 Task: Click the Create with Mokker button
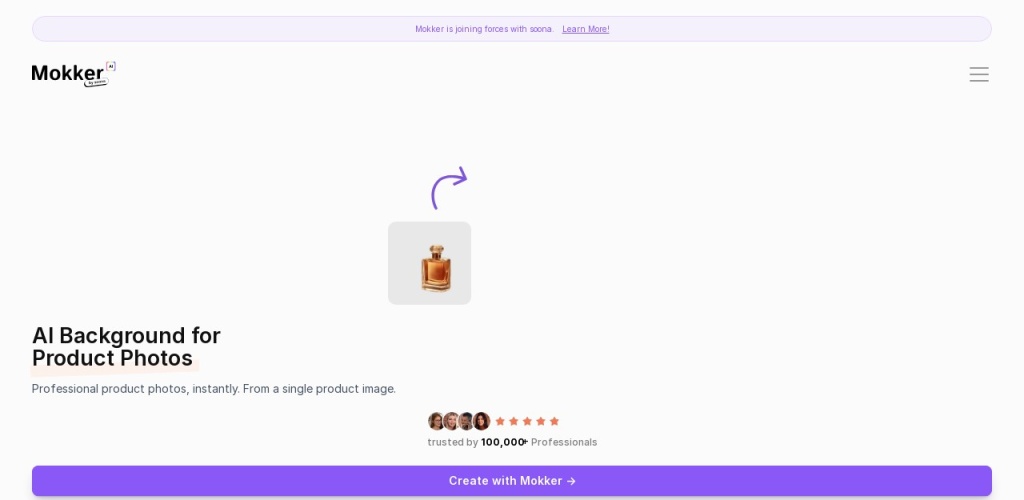click(x=511, y=481)
